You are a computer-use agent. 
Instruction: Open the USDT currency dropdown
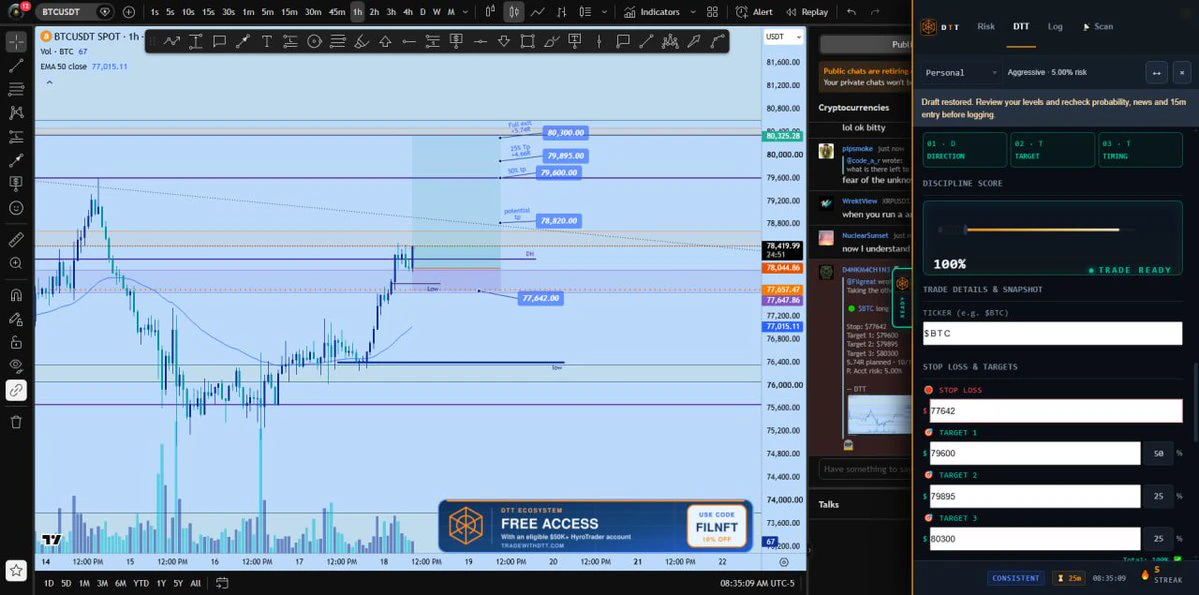pyautogui.click(x=785, y=37)
